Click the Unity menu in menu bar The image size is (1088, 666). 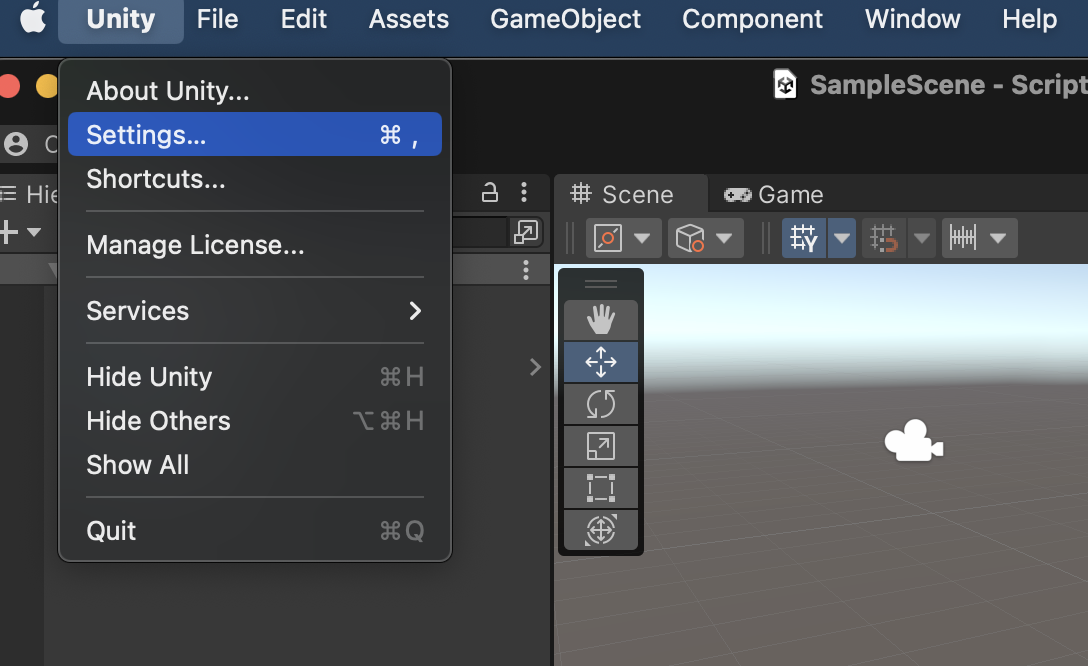tap(121, 19)
